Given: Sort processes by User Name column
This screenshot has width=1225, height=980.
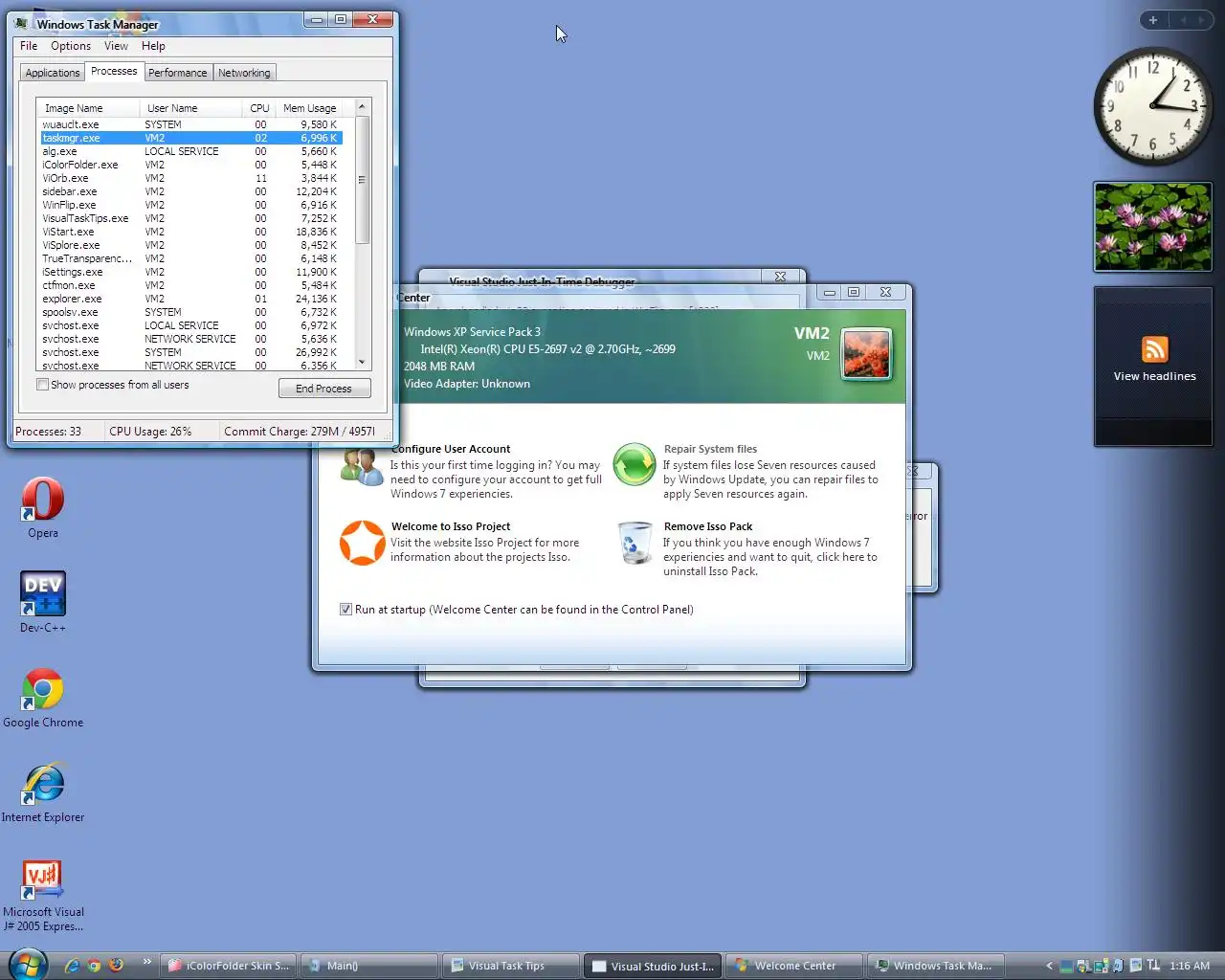Looking at the screenshot, I should click(x=189, y=108).
